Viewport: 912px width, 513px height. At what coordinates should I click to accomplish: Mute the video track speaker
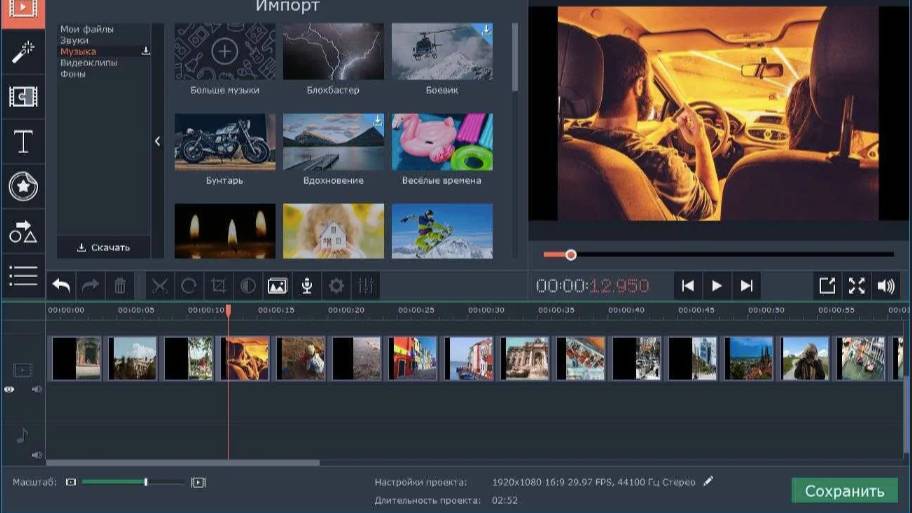tap(37, 389)
